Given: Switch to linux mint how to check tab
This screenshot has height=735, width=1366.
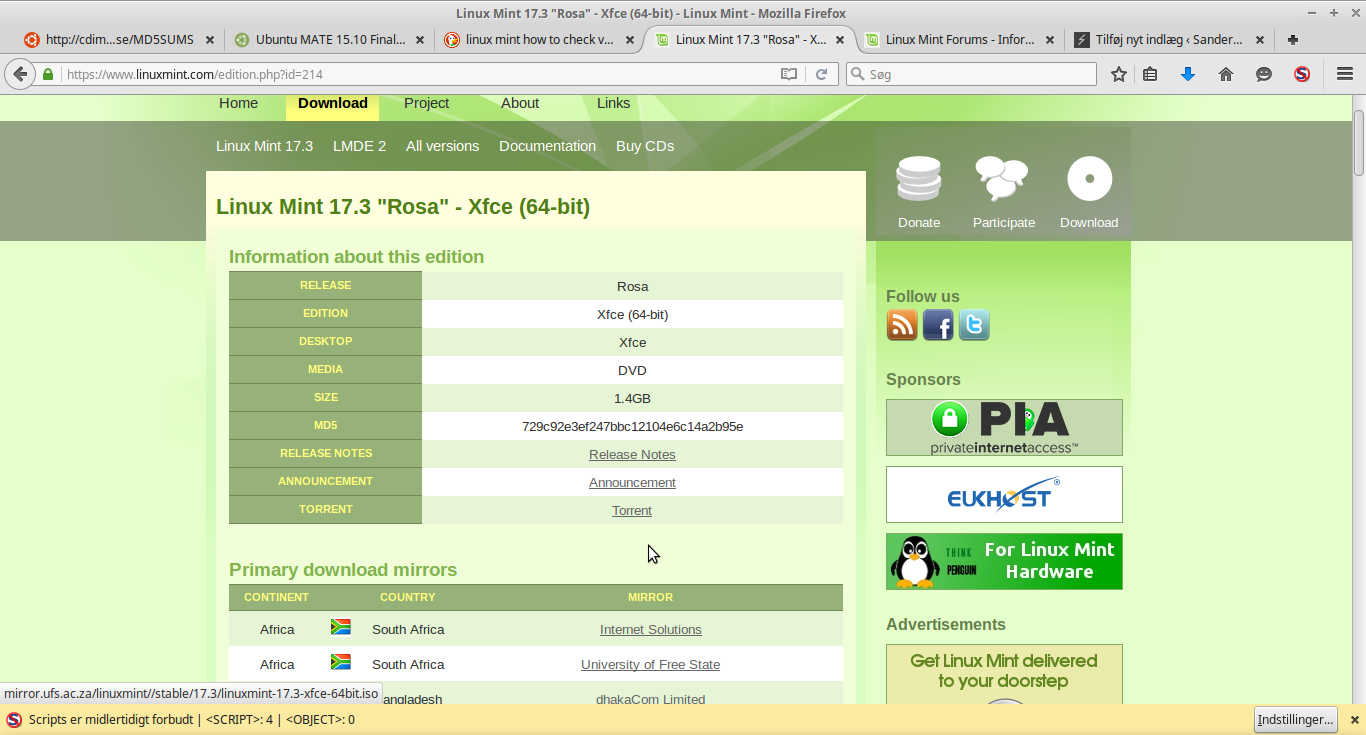Looking at the screenshot, I should pos(541,40).
